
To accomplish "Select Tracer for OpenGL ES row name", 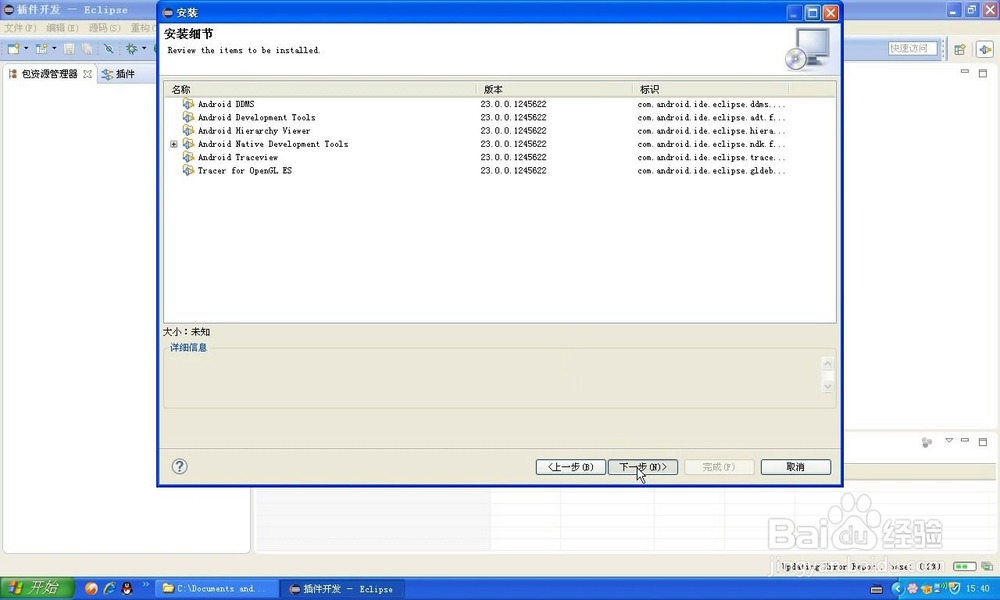I will 245,171.
